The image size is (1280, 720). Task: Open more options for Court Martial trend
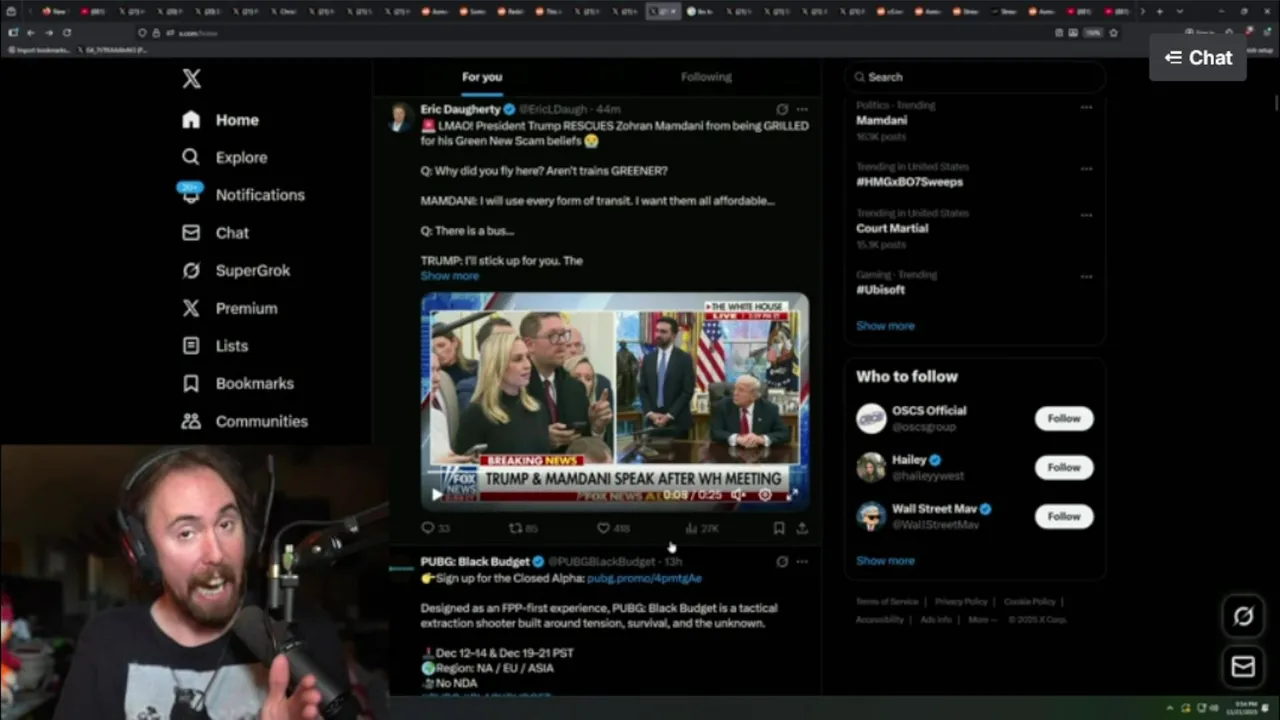(x=1086, y=215)
